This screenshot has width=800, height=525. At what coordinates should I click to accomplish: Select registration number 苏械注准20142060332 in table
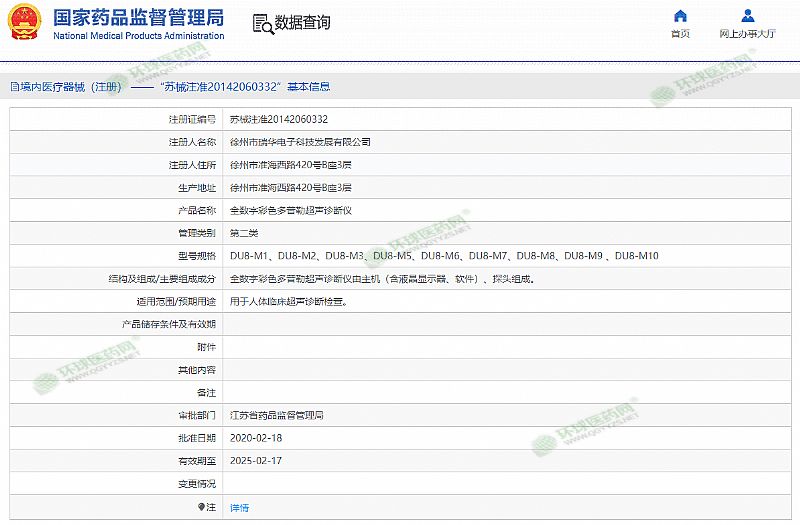pos(278,119)
